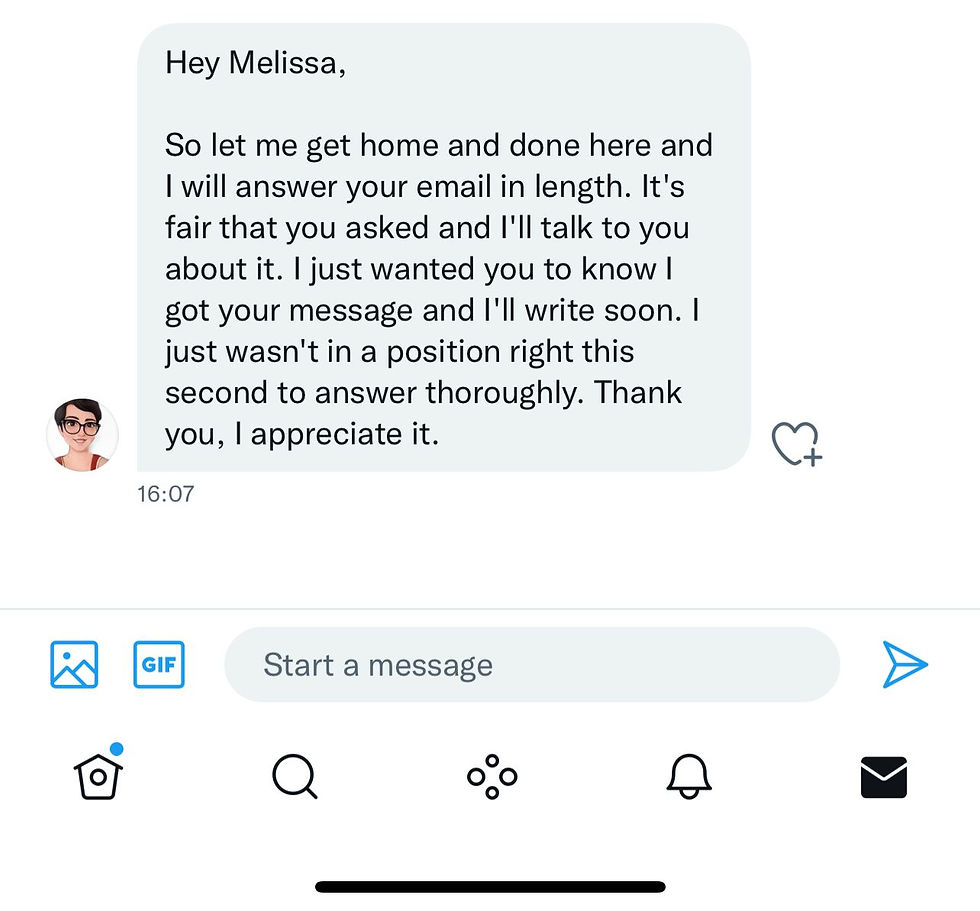Tap the blue unread dot on Home
The width and height of the screenshot is (980, 911).
tap(116, 749)
